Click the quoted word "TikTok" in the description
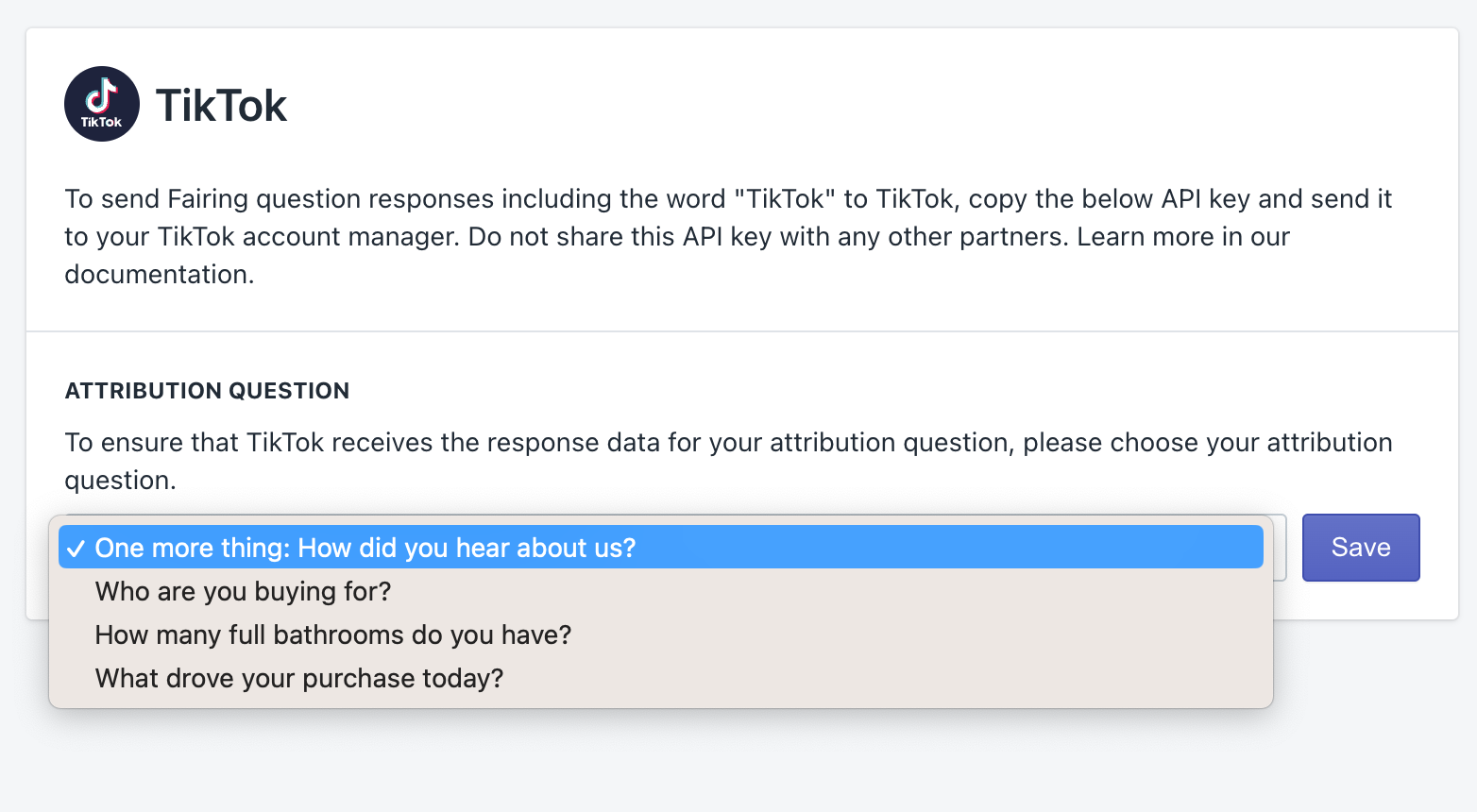The height and width of the screenshot is (812, 1477). click(786, 198)
